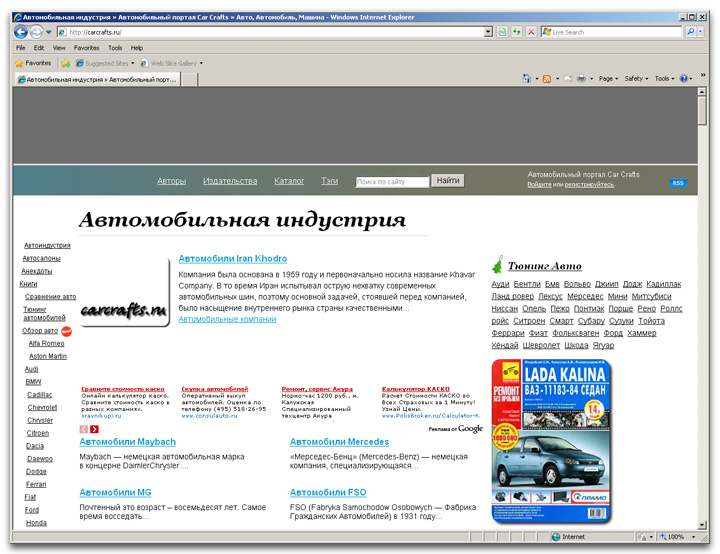Click the Live Search magnifier icon
The image size is (720, 554).
[x=690, y=32]
